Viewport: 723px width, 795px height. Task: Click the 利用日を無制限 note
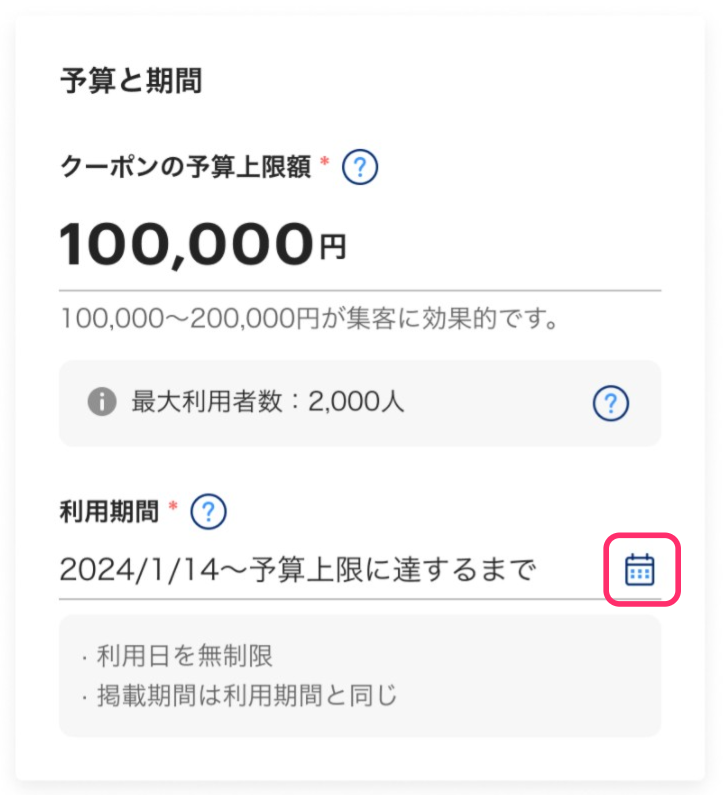coord(184,656)
